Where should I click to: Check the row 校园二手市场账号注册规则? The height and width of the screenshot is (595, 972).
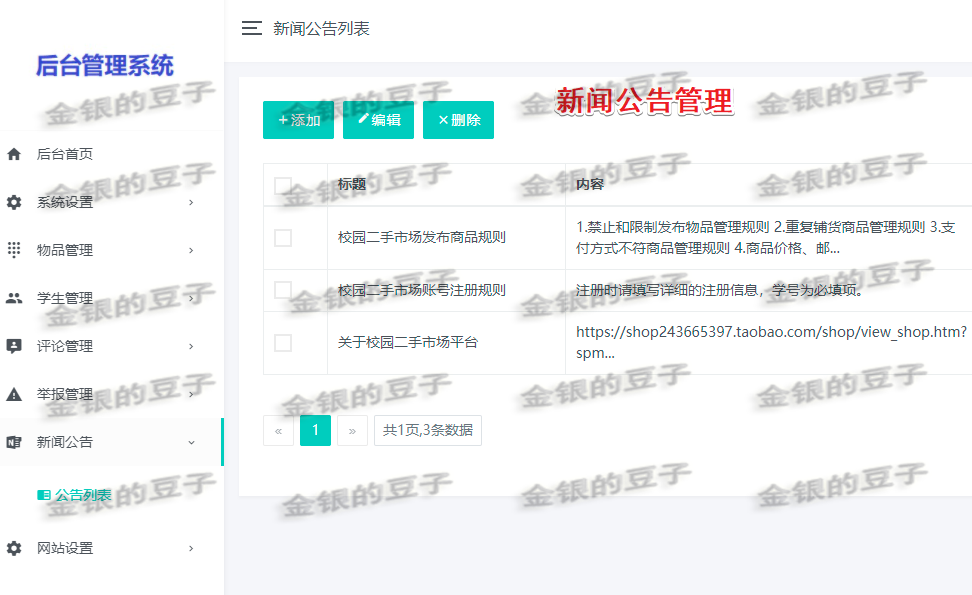tap(283, 290)
